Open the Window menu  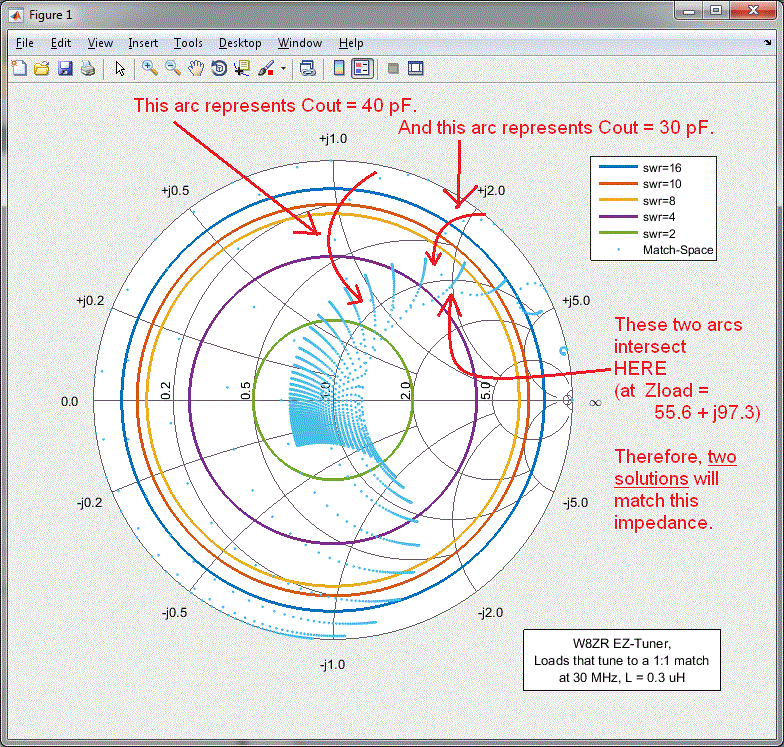coord(300,43)
